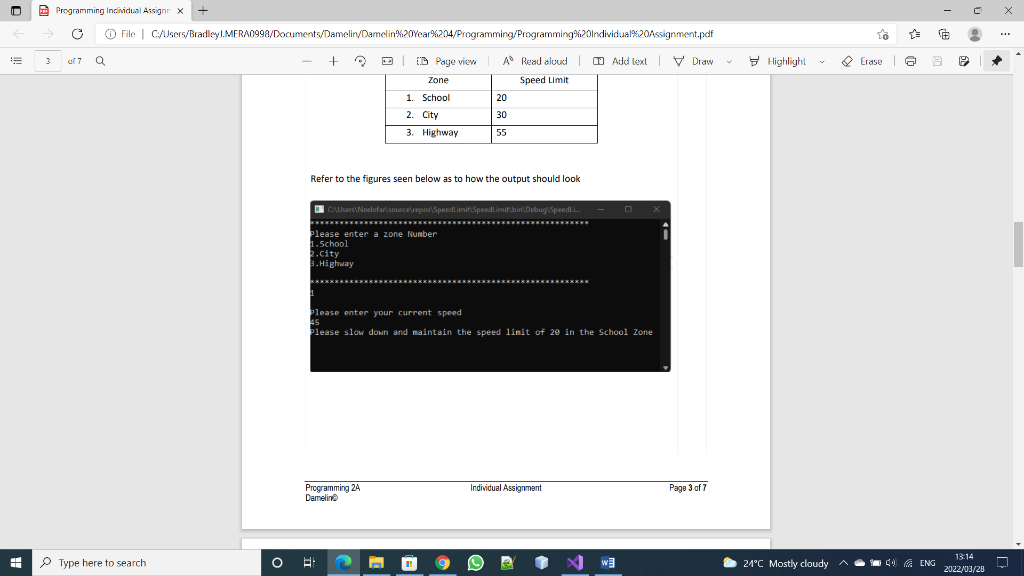Open weather widget showing 24°C
The width and height of the screenshot is (1024, 576).
(776, 563)
